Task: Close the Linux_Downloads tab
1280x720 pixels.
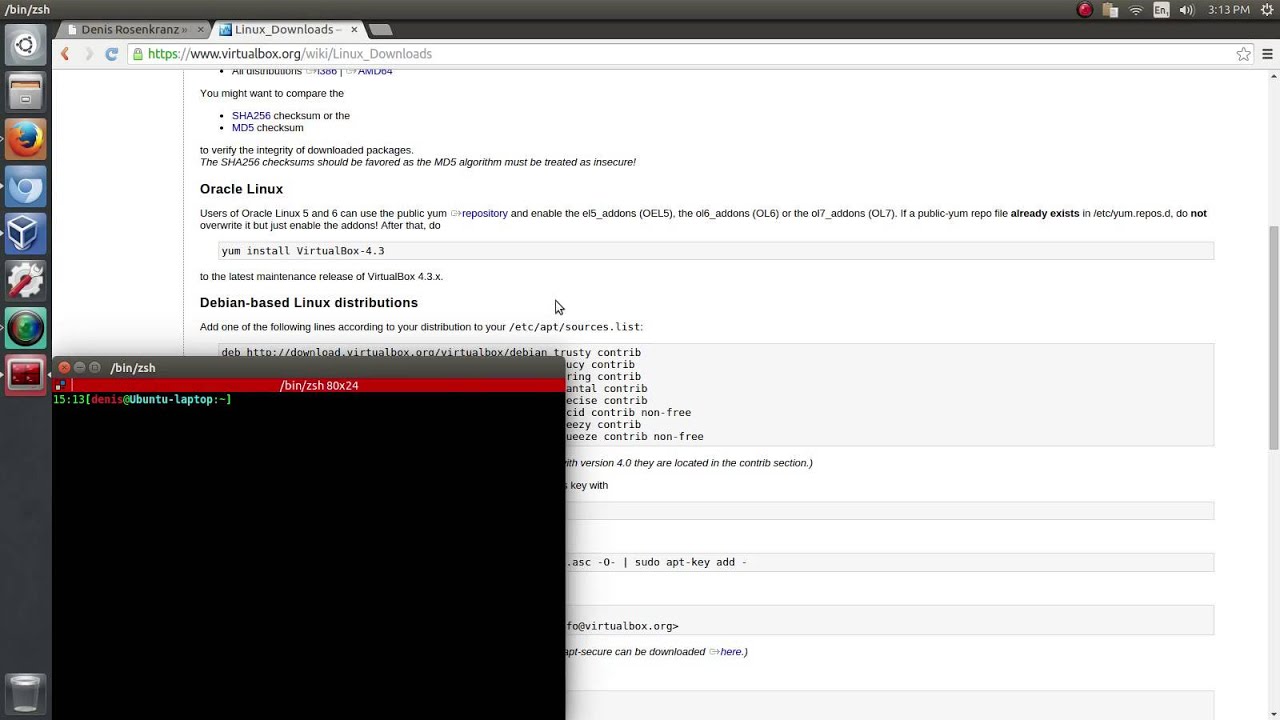Action: (354, 30)
